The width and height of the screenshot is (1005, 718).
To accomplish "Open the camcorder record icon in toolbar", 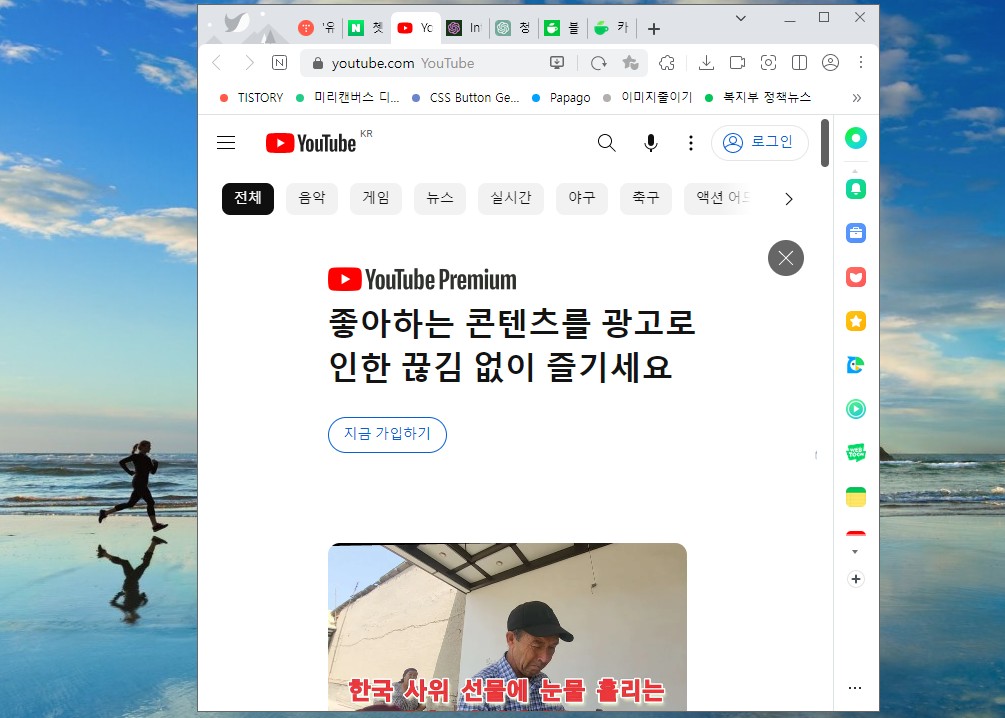I will tap(737, 63).
